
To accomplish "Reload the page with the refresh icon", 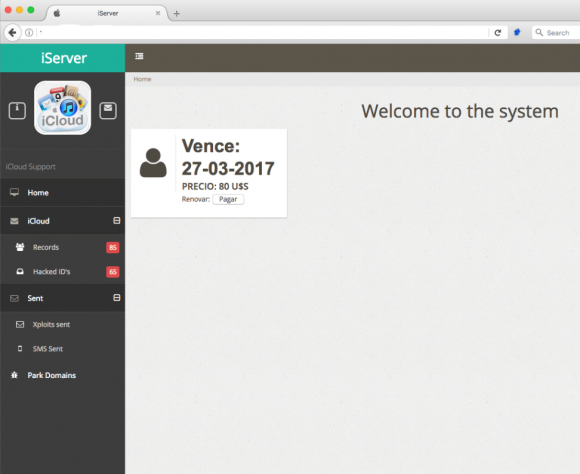I will (498, 33).
